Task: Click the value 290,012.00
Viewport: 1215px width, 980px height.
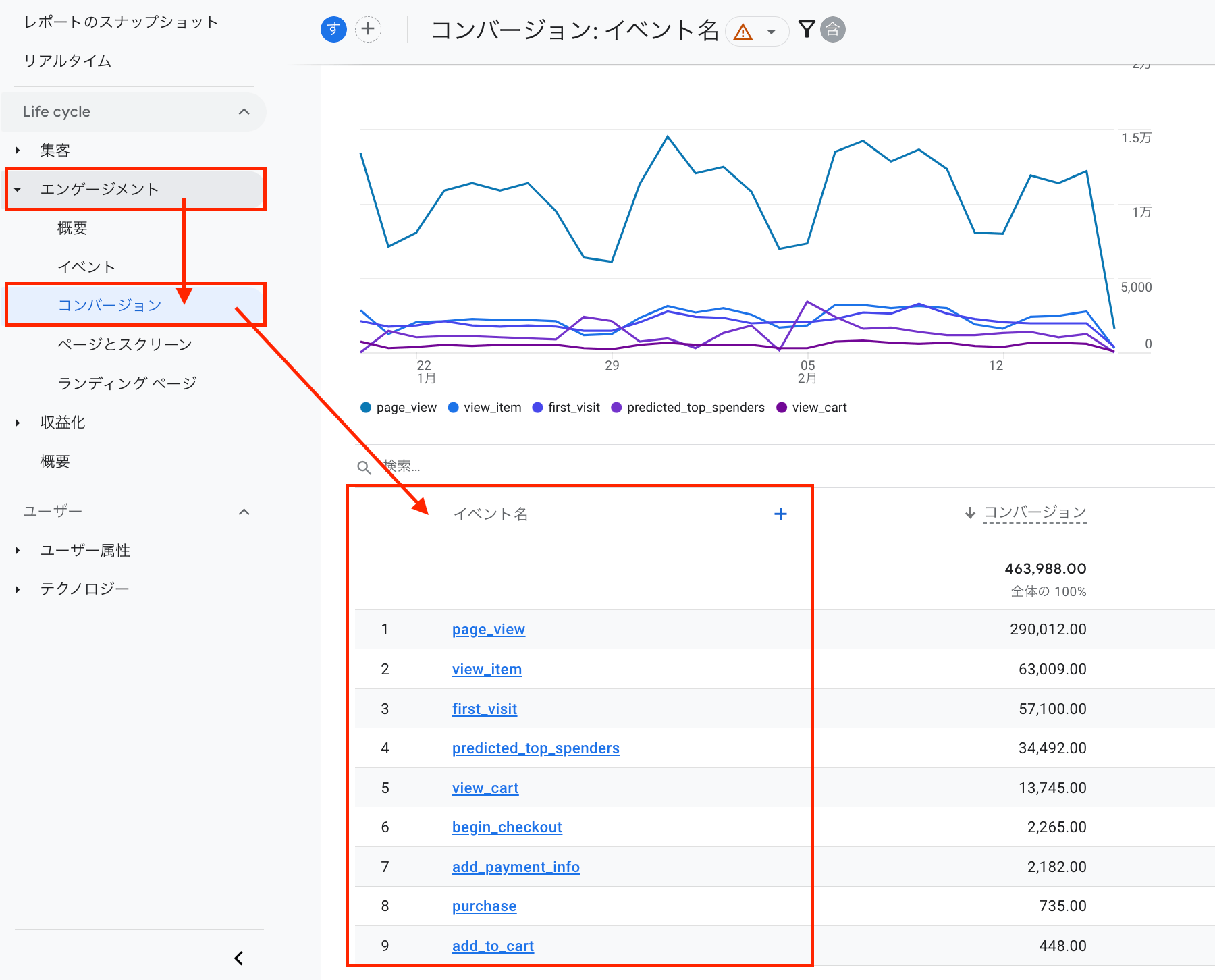Action: (x=1048, y=630)
